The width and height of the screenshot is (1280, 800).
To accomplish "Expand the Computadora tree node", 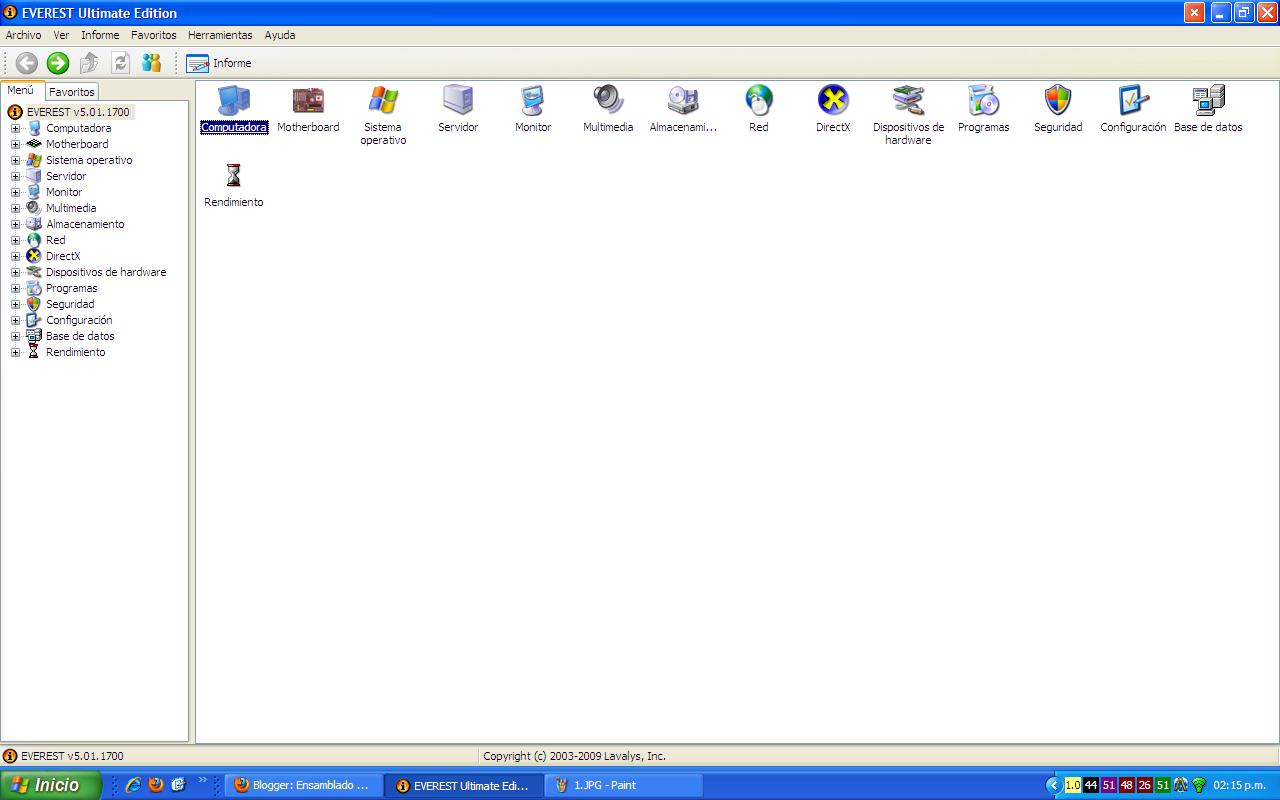I will 15,128.
